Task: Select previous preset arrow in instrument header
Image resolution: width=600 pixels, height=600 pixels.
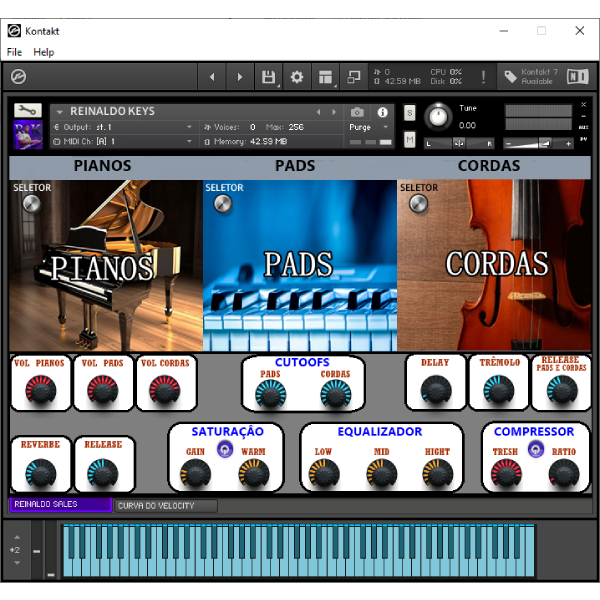Action: point(318,112)
